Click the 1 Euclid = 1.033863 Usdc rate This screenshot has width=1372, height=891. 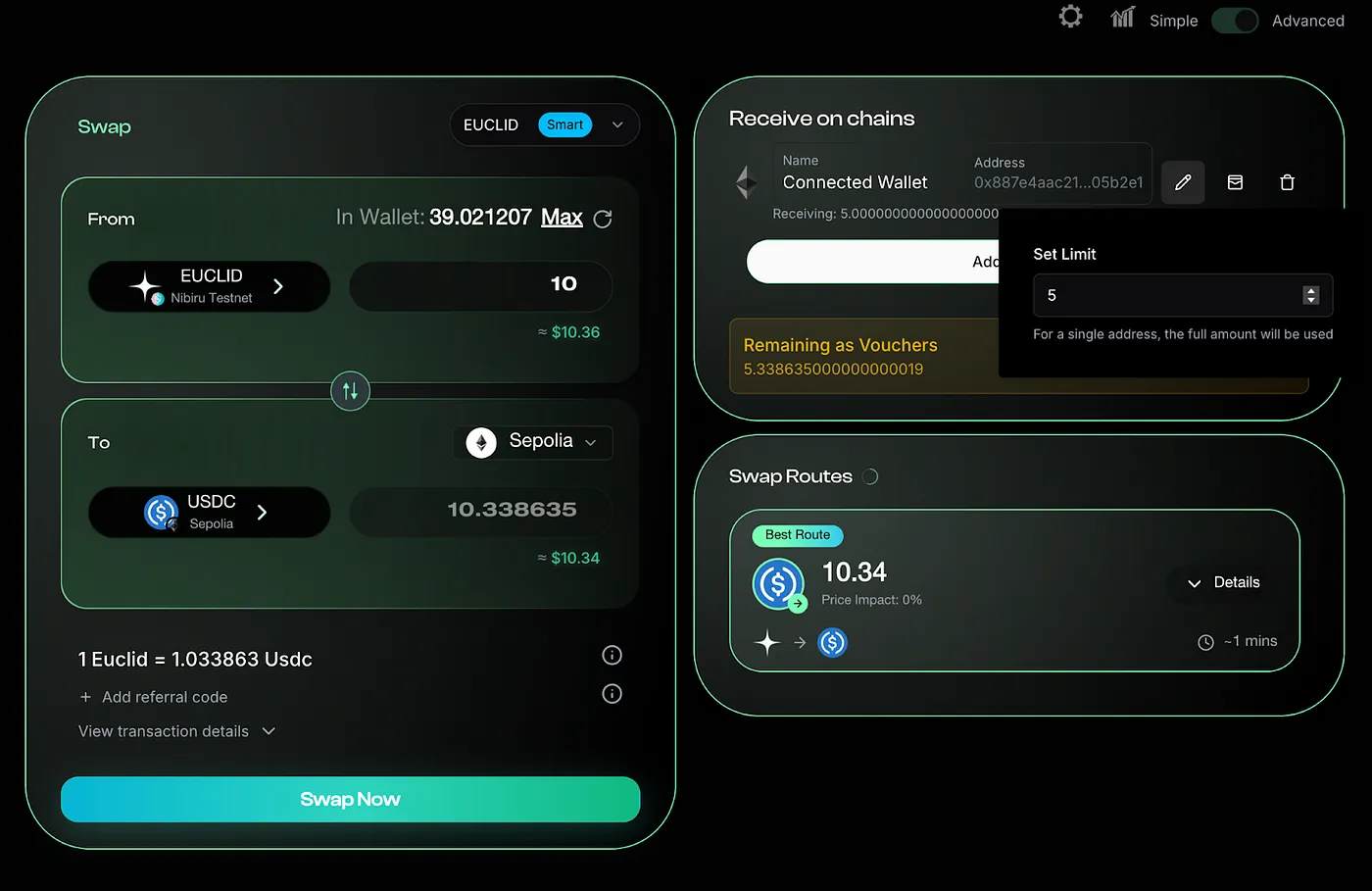(x=195, y=660)
